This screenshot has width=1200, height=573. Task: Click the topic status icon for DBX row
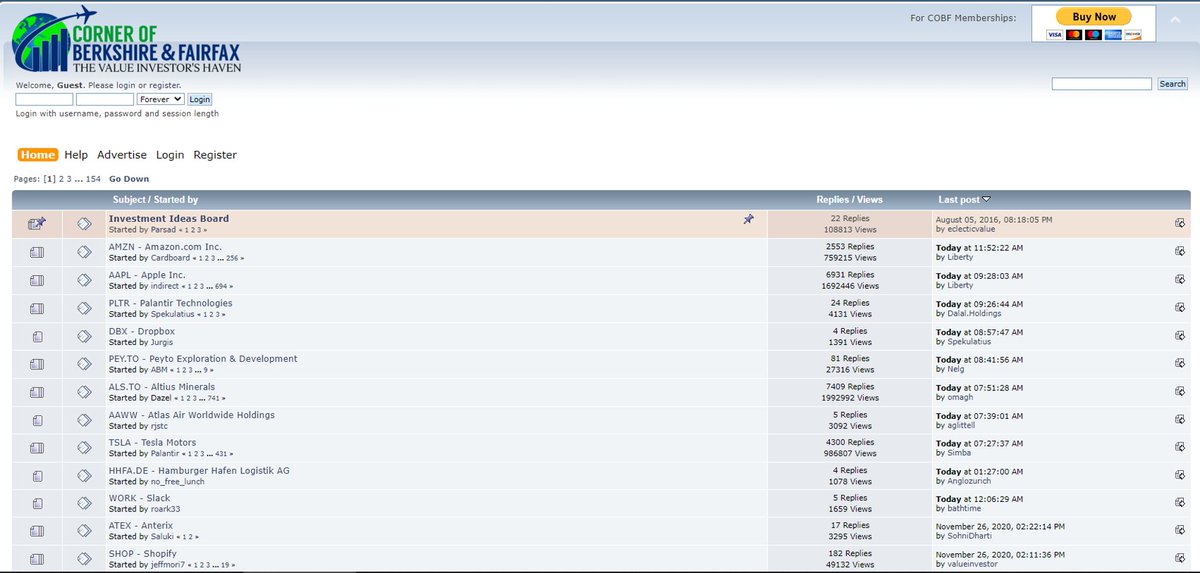coord(37,336)
